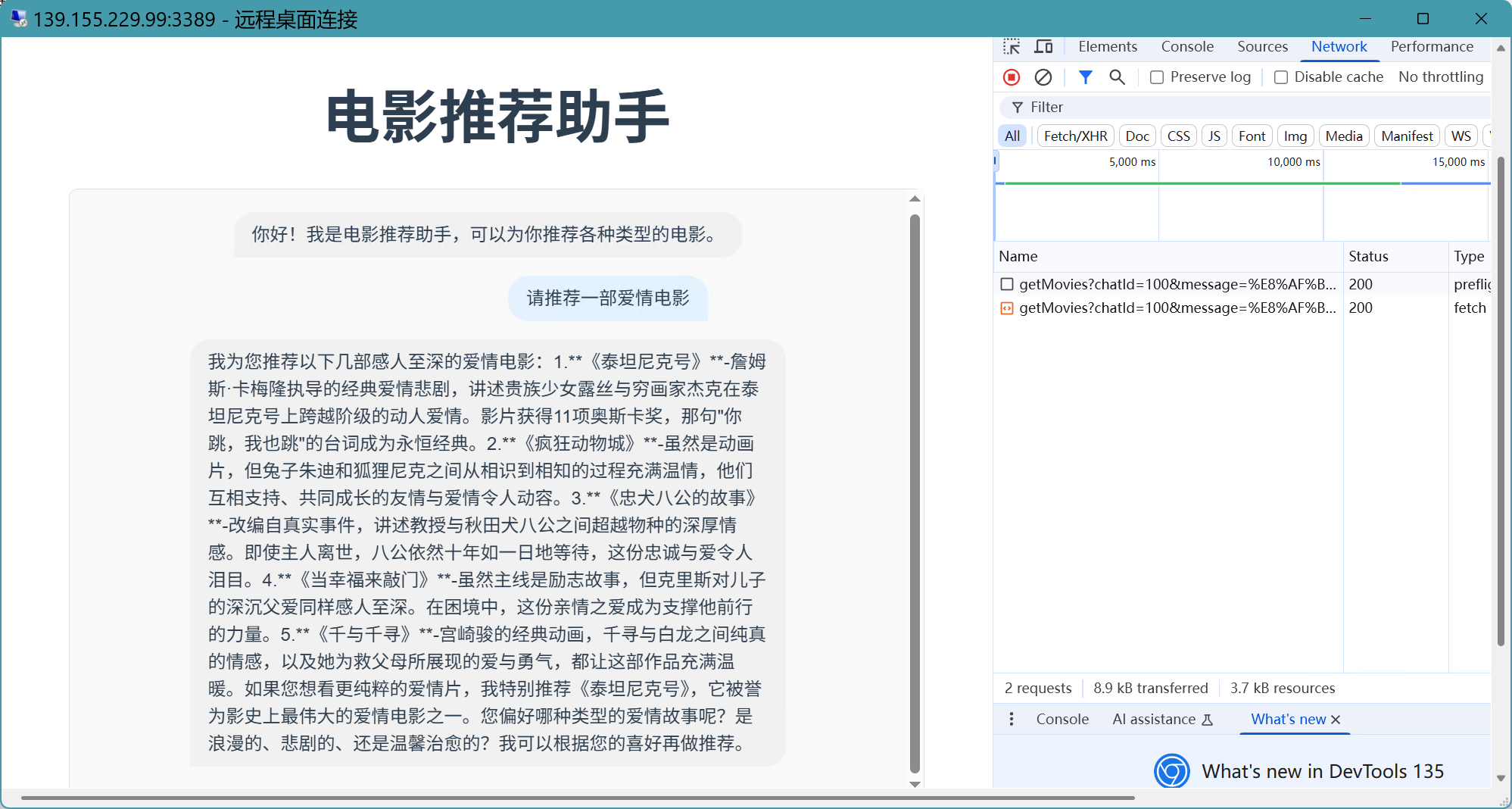
Task: Toggle the network filter funnel icon
Action: 1085,77
